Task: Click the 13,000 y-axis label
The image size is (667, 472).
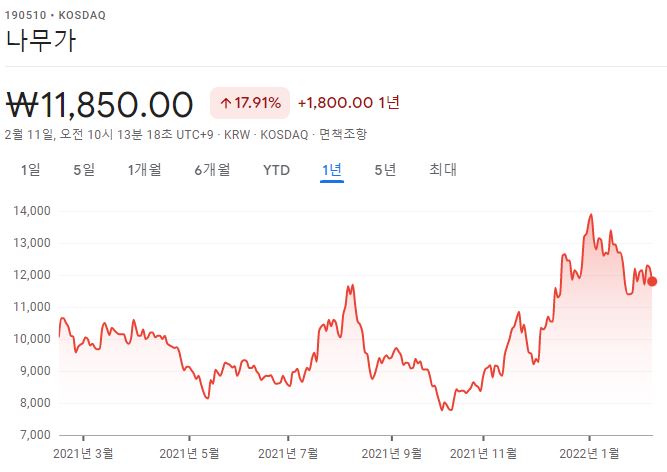Action: click(x=32, y=243)
